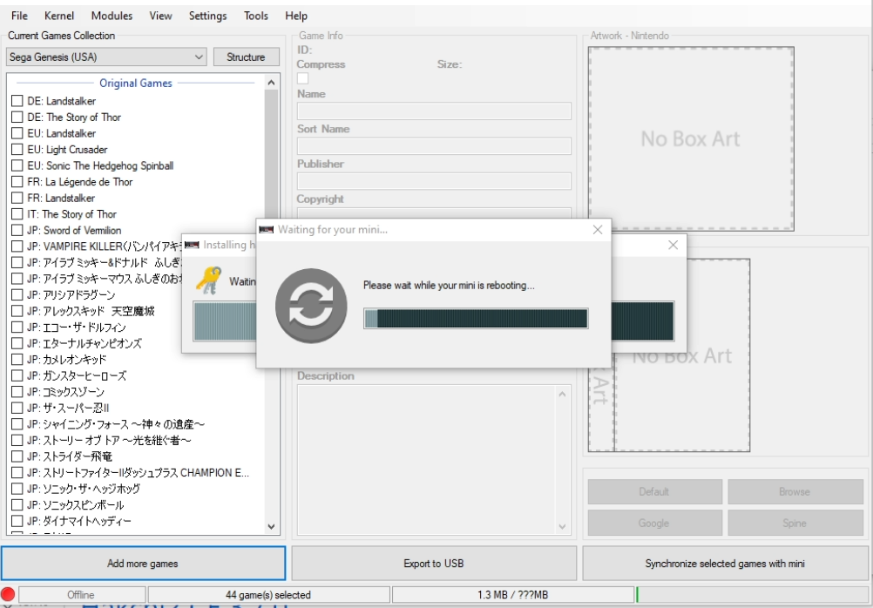Open the View menu

[160, 16]
